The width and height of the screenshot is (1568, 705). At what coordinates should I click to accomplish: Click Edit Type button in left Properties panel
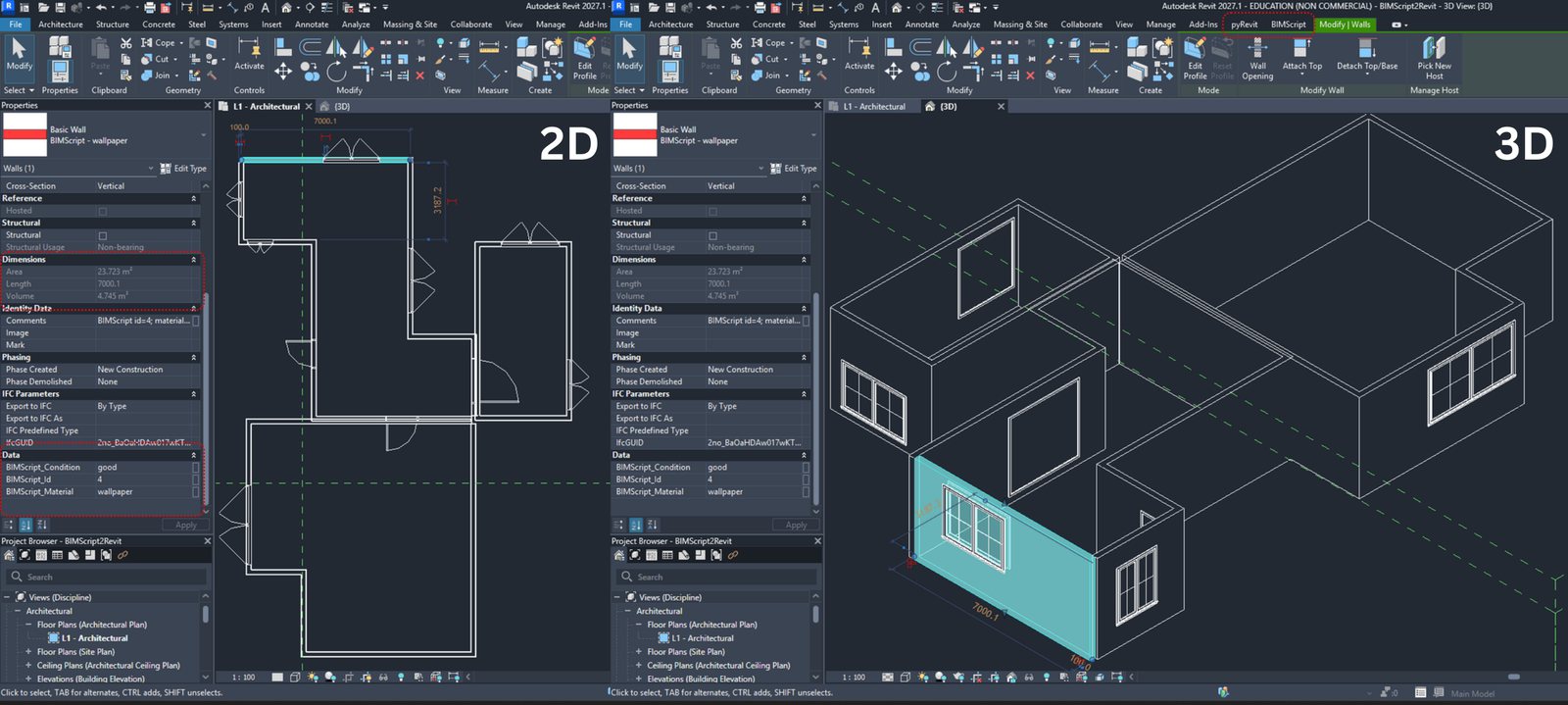[x=183, y=169]
